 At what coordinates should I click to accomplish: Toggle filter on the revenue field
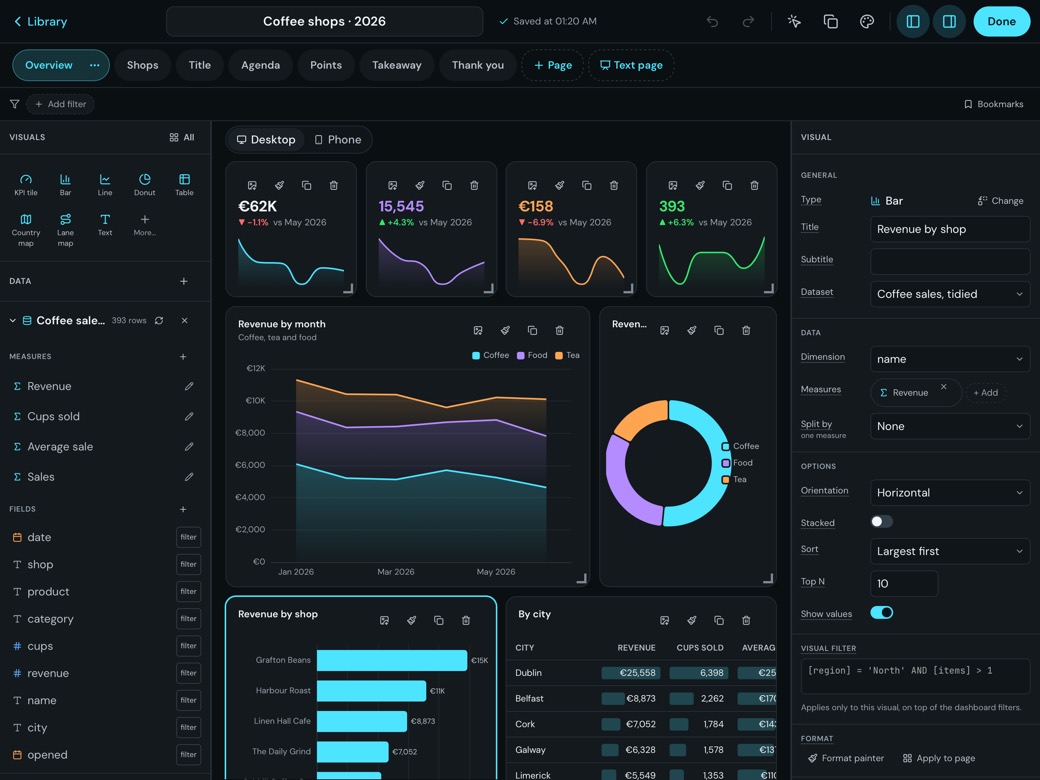click(188, 673)
